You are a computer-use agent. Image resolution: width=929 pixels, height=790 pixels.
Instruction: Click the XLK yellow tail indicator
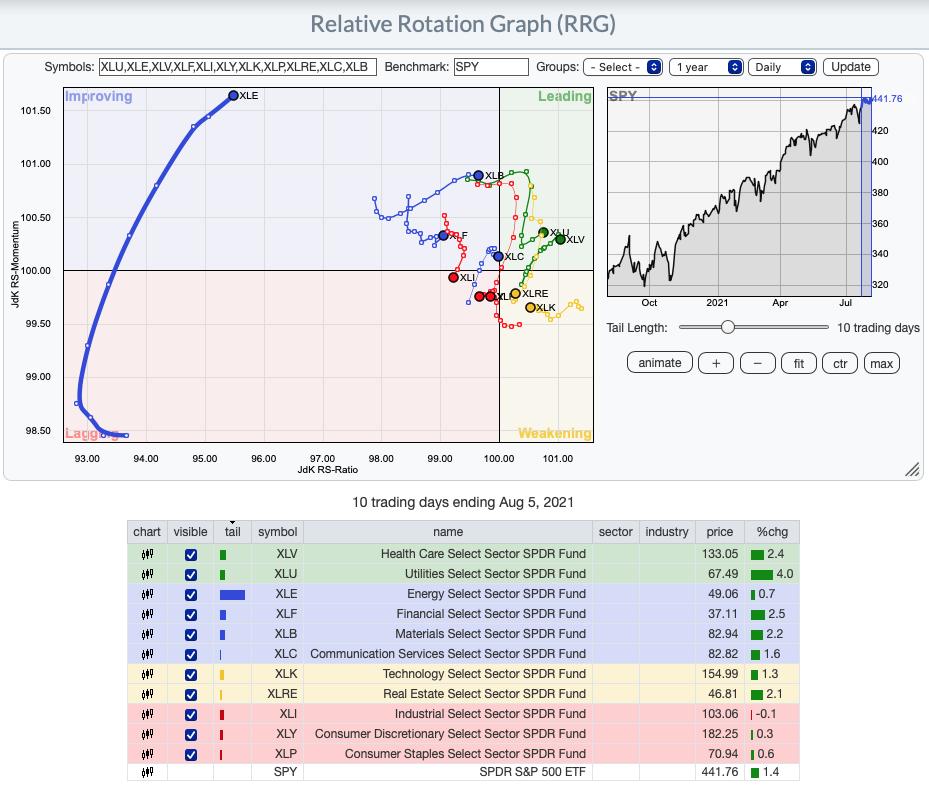tap(222, 674)
